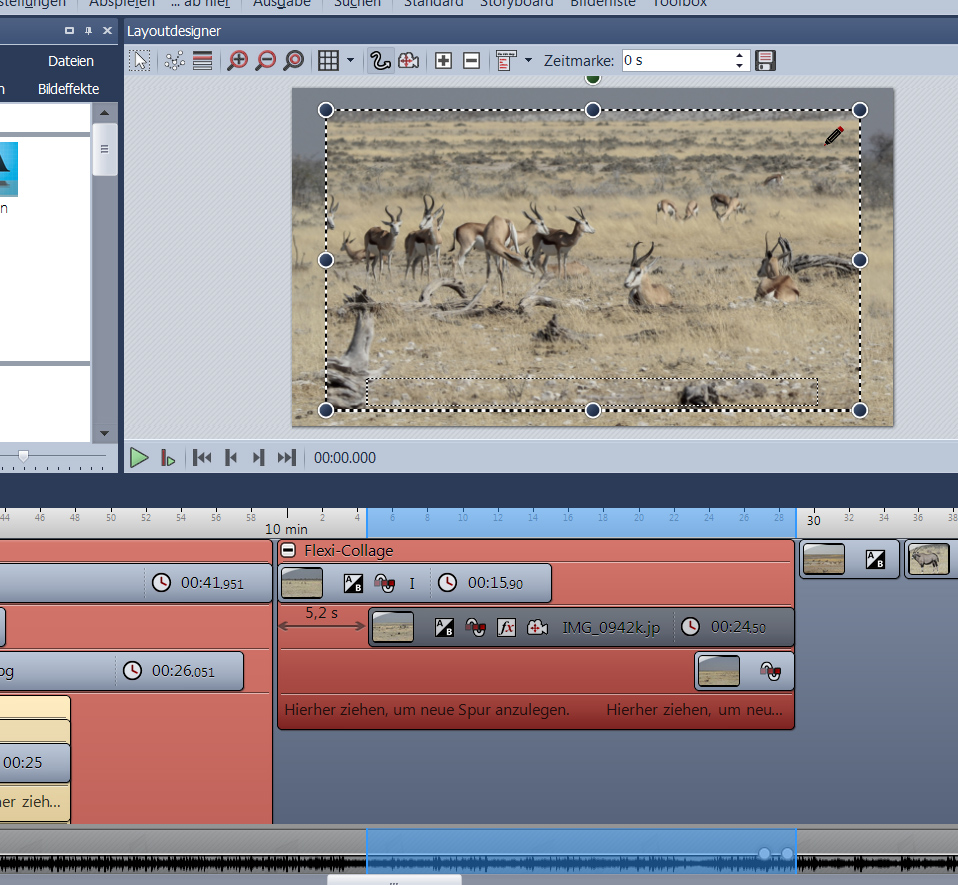The image size is (958, 885).
Task: Click the save floppy disk icon
Action: coord(766,61)
